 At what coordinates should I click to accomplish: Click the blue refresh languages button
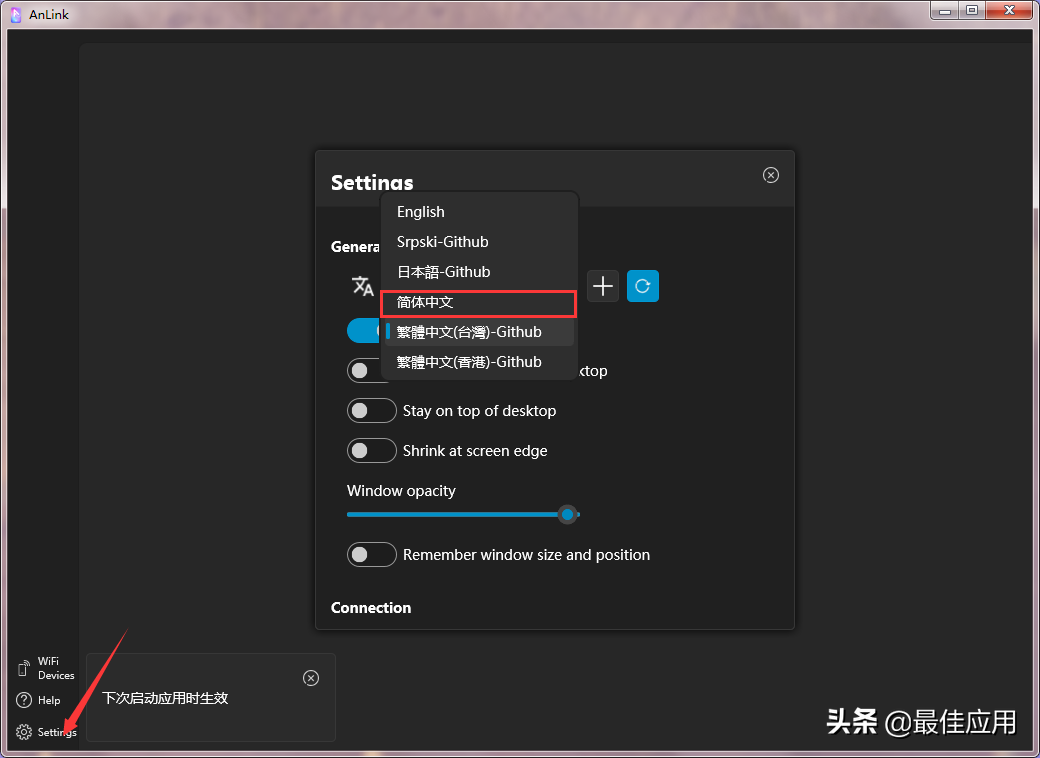click(643, 286)
